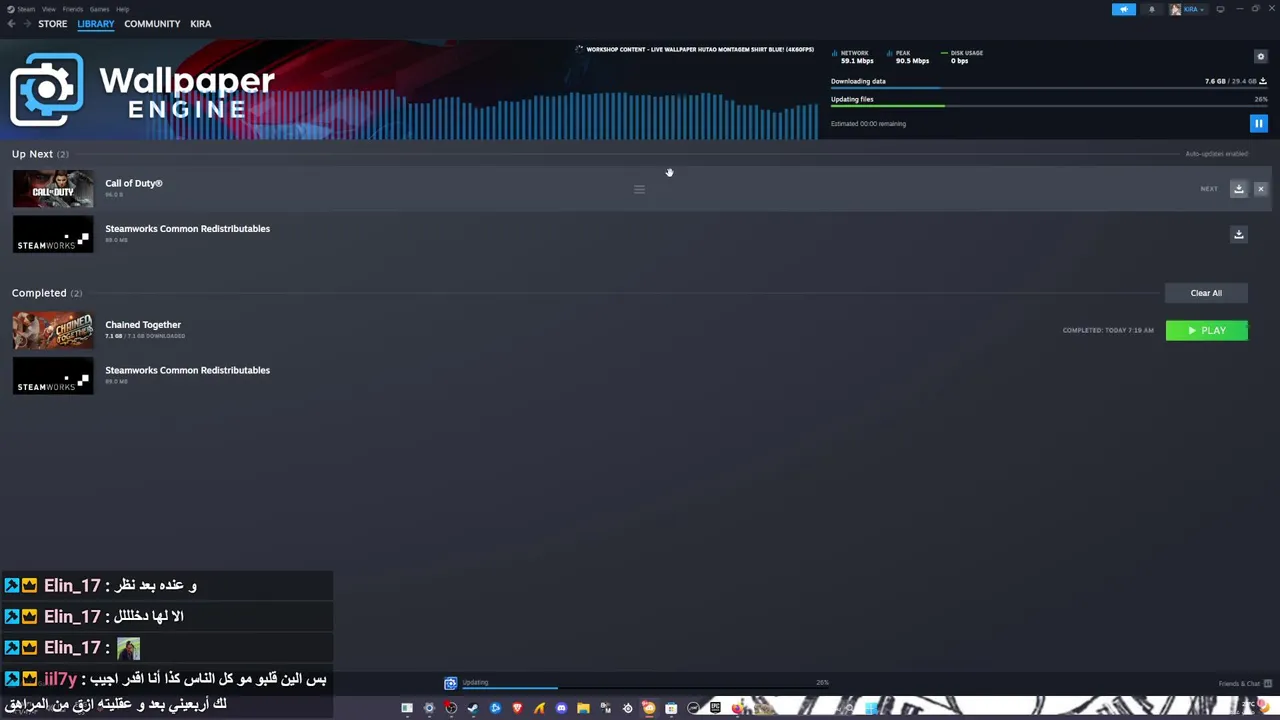
Task: Open the Chained Together thumbnail
Action: pos(53,330)
